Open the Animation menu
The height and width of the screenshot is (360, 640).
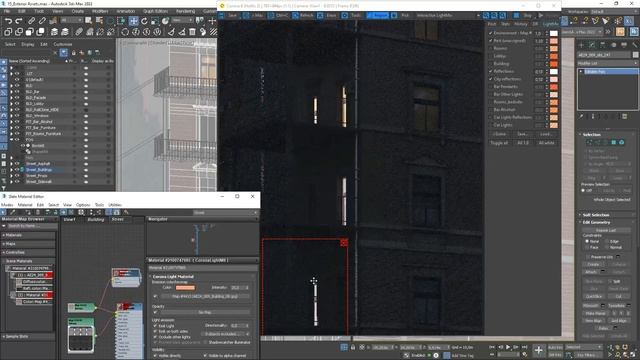click(x=126, y=11)
